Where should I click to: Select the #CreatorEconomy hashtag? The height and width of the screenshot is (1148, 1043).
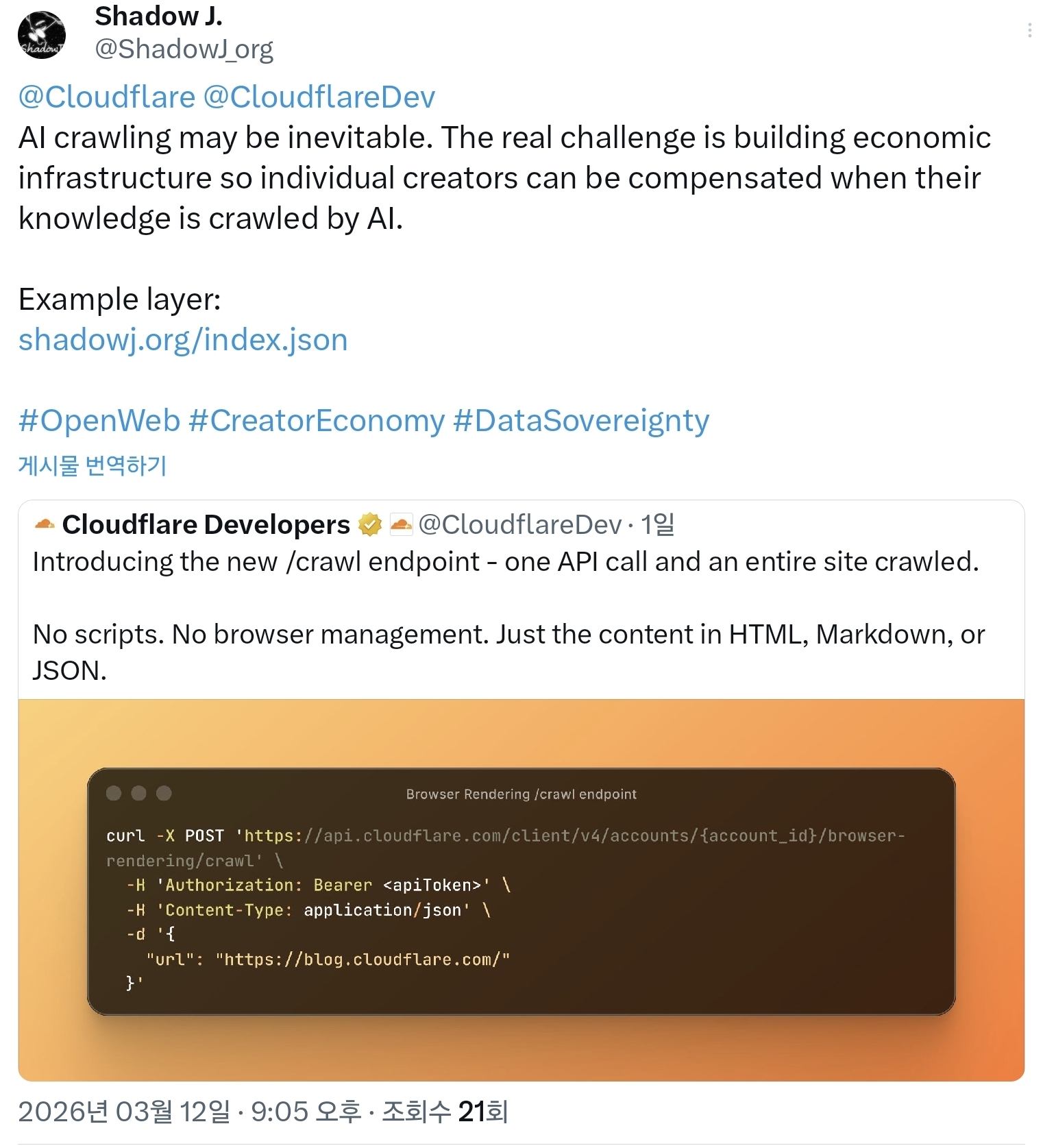[317, 420]
